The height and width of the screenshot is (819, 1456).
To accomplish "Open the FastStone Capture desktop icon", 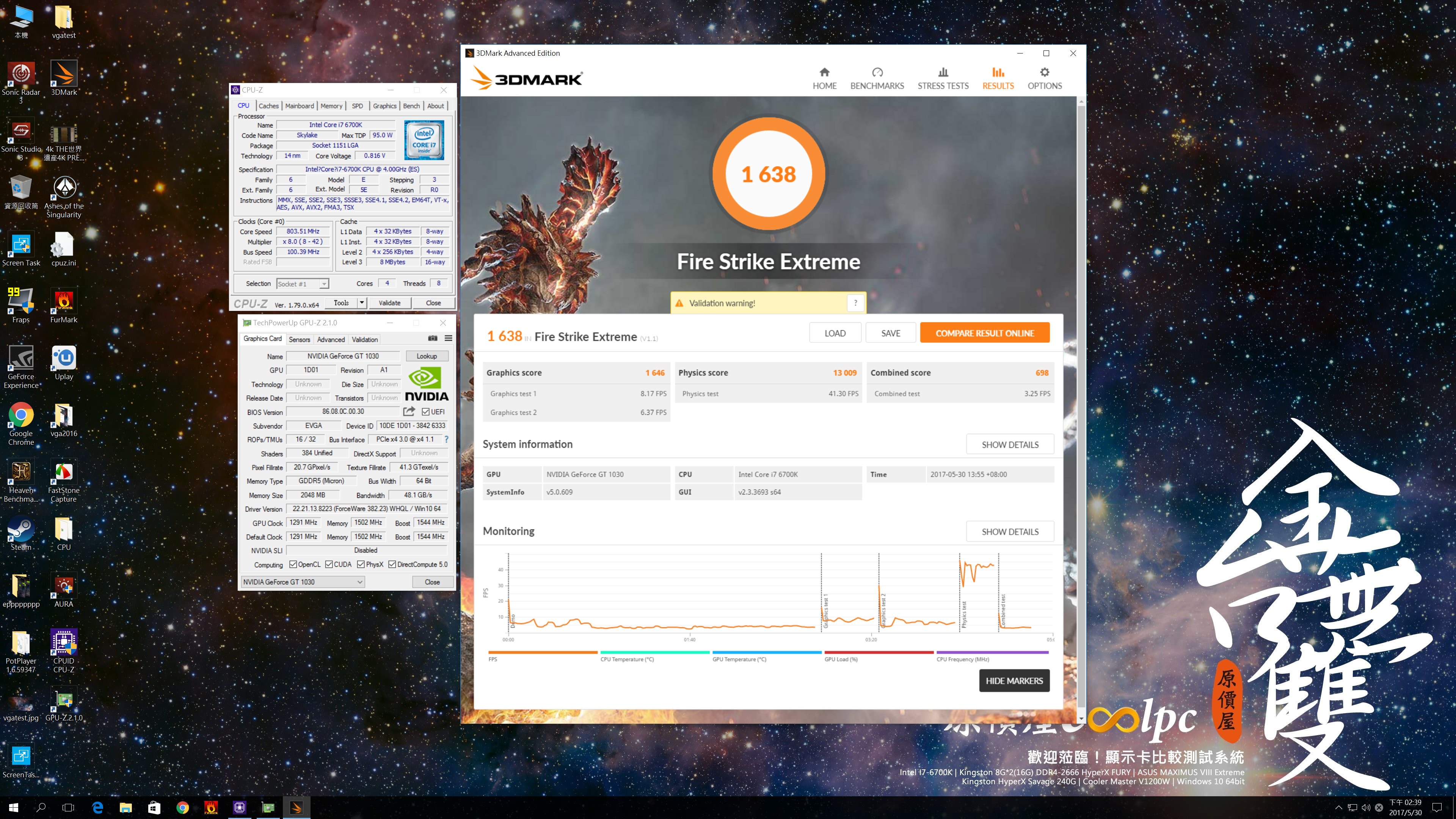I will 64,482.
